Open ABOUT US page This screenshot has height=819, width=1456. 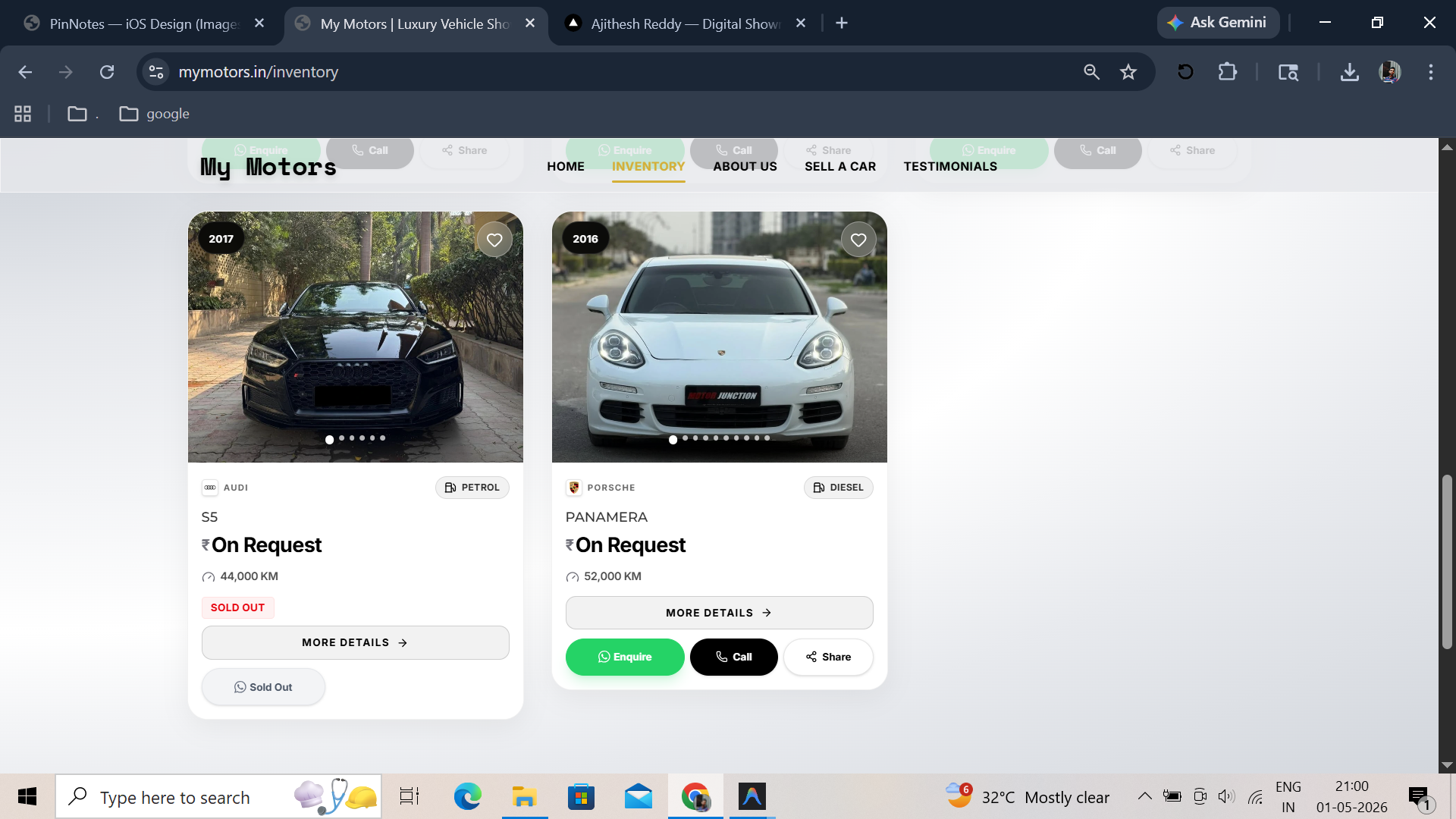(x=745, y=167)
